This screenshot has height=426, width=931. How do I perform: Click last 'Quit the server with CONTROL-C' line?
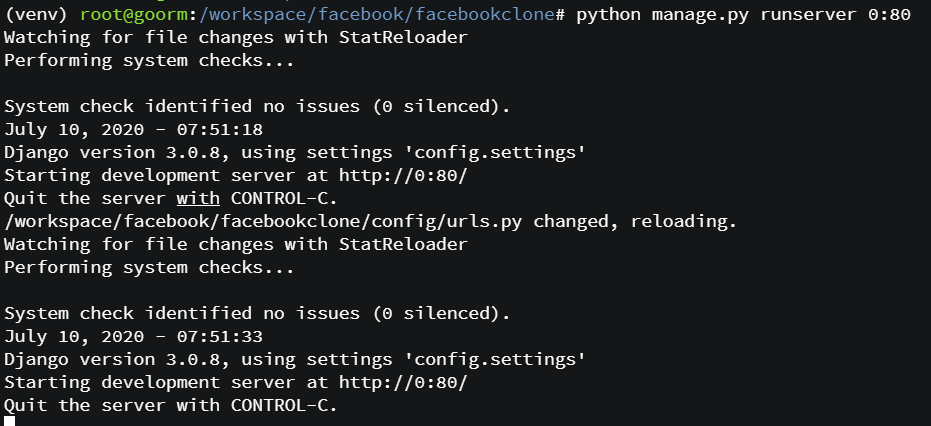(171, 405)
